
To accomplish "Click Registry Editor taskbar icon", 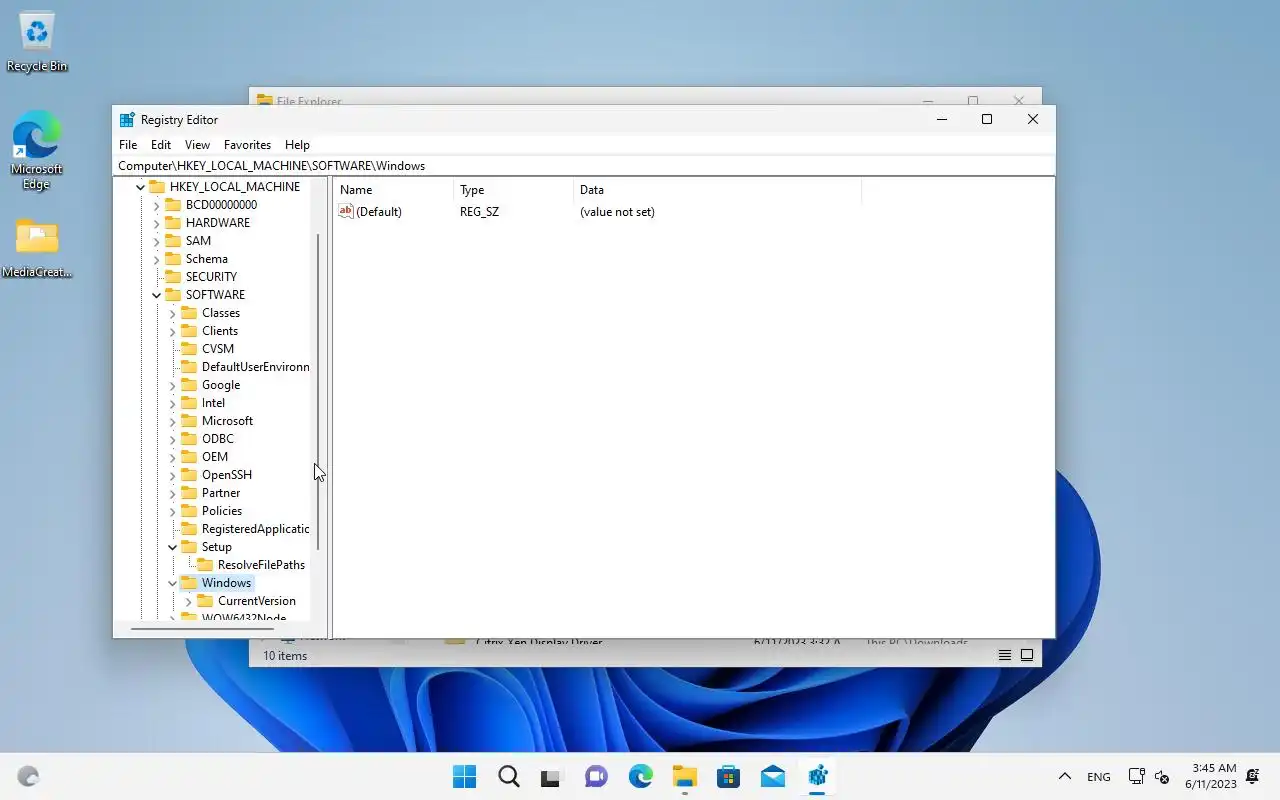I will pos(817,776).
